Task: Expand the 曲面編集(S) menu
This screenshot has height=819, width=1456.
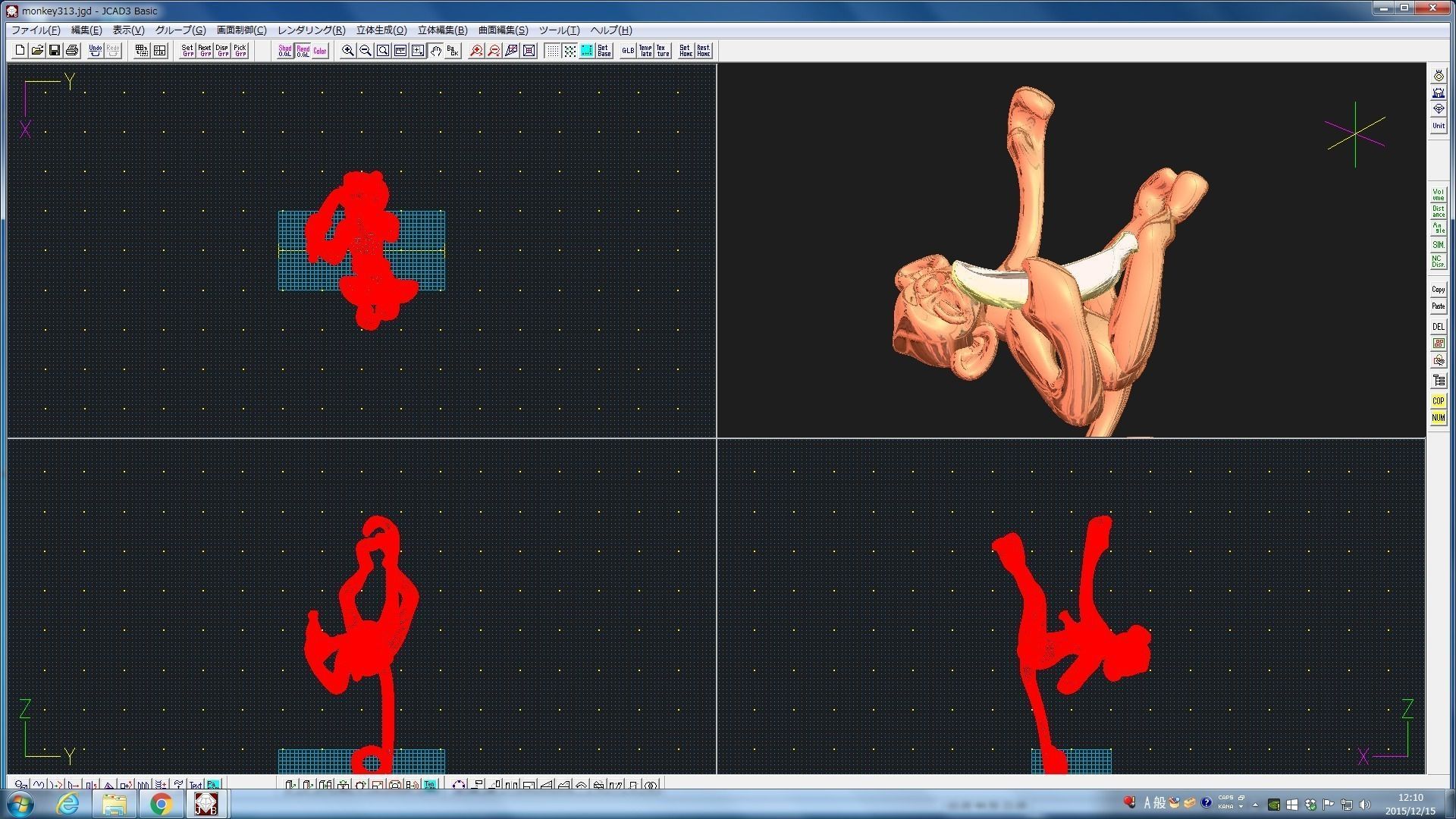Action: (x=503, y=30)
